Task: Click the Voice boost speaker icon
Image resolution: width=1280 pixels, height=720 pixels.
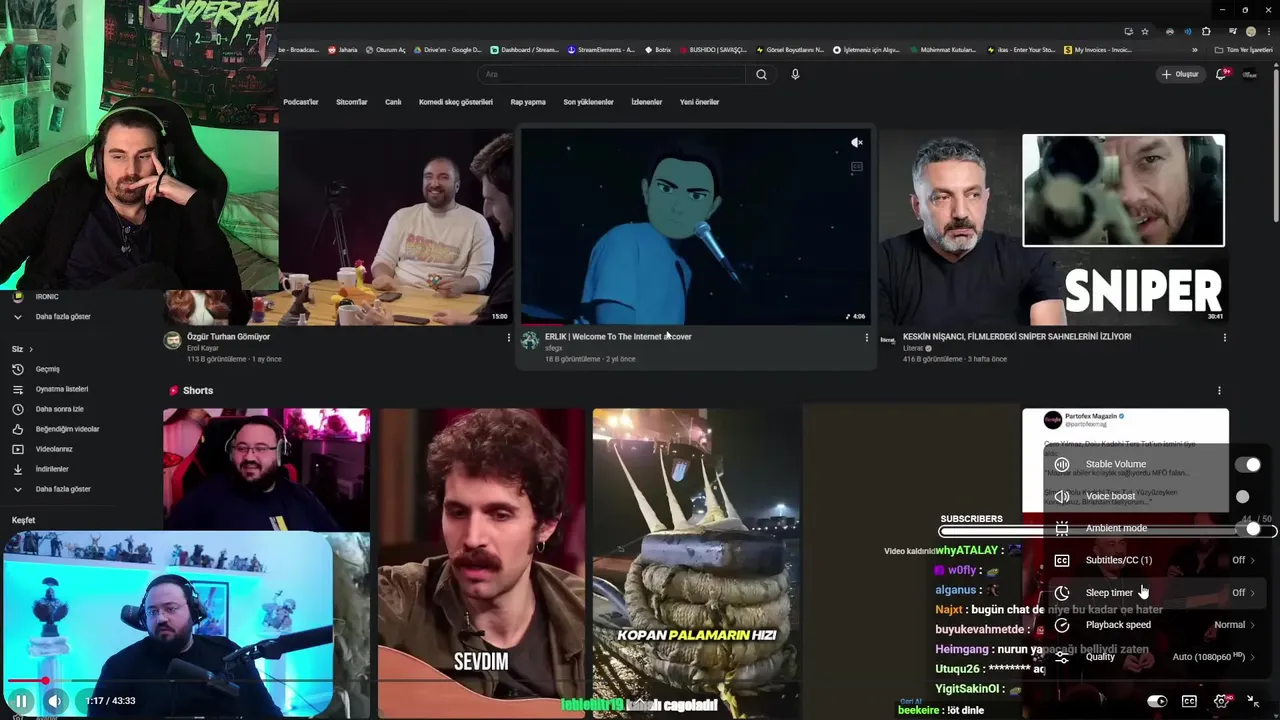Action: 1062,496
